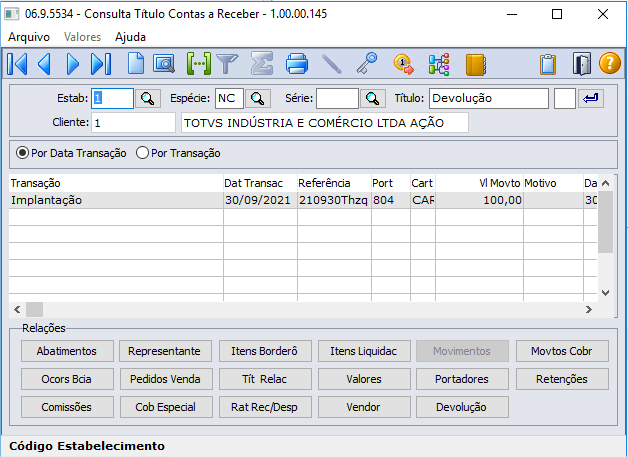
Task: Select the Implantação transaction row
Action: [x=303, y=200]
